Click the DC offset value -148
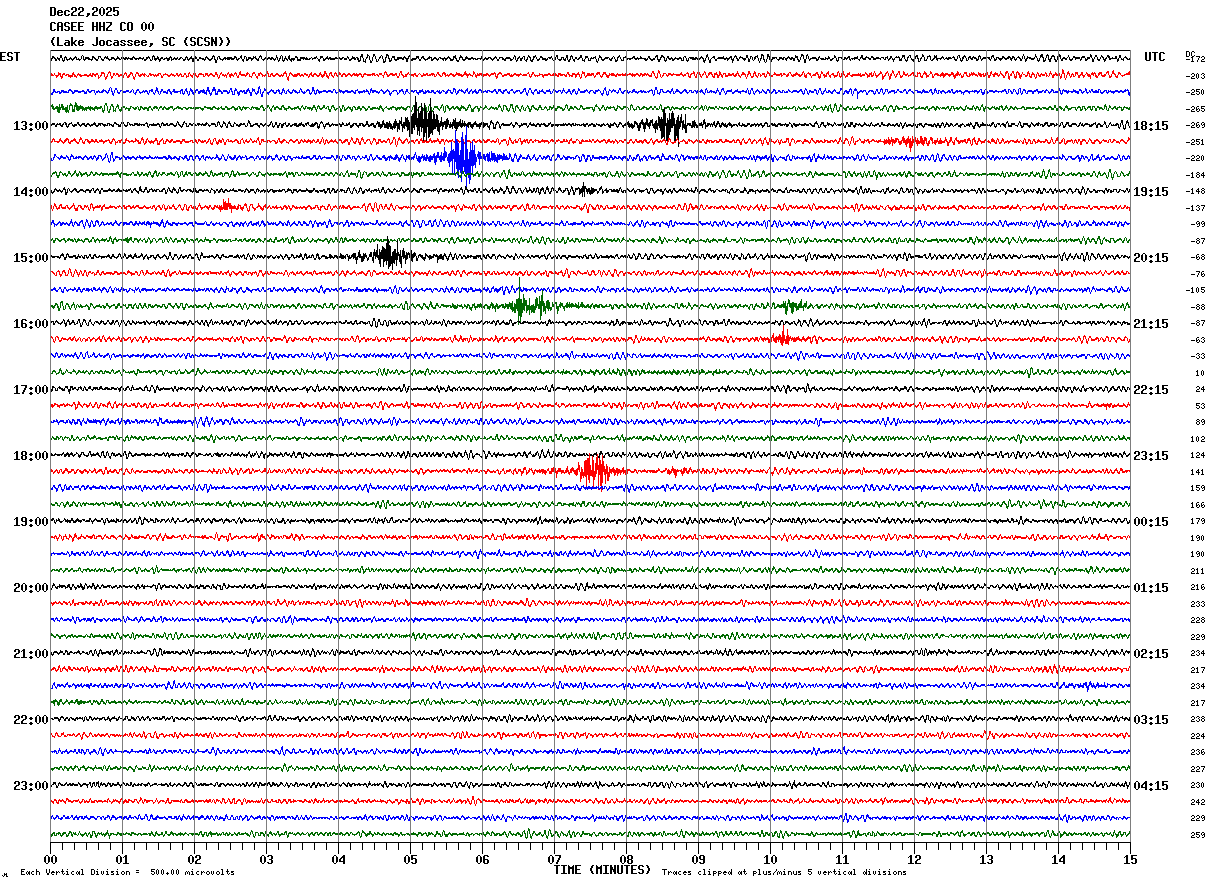 tap(1195, 191)
